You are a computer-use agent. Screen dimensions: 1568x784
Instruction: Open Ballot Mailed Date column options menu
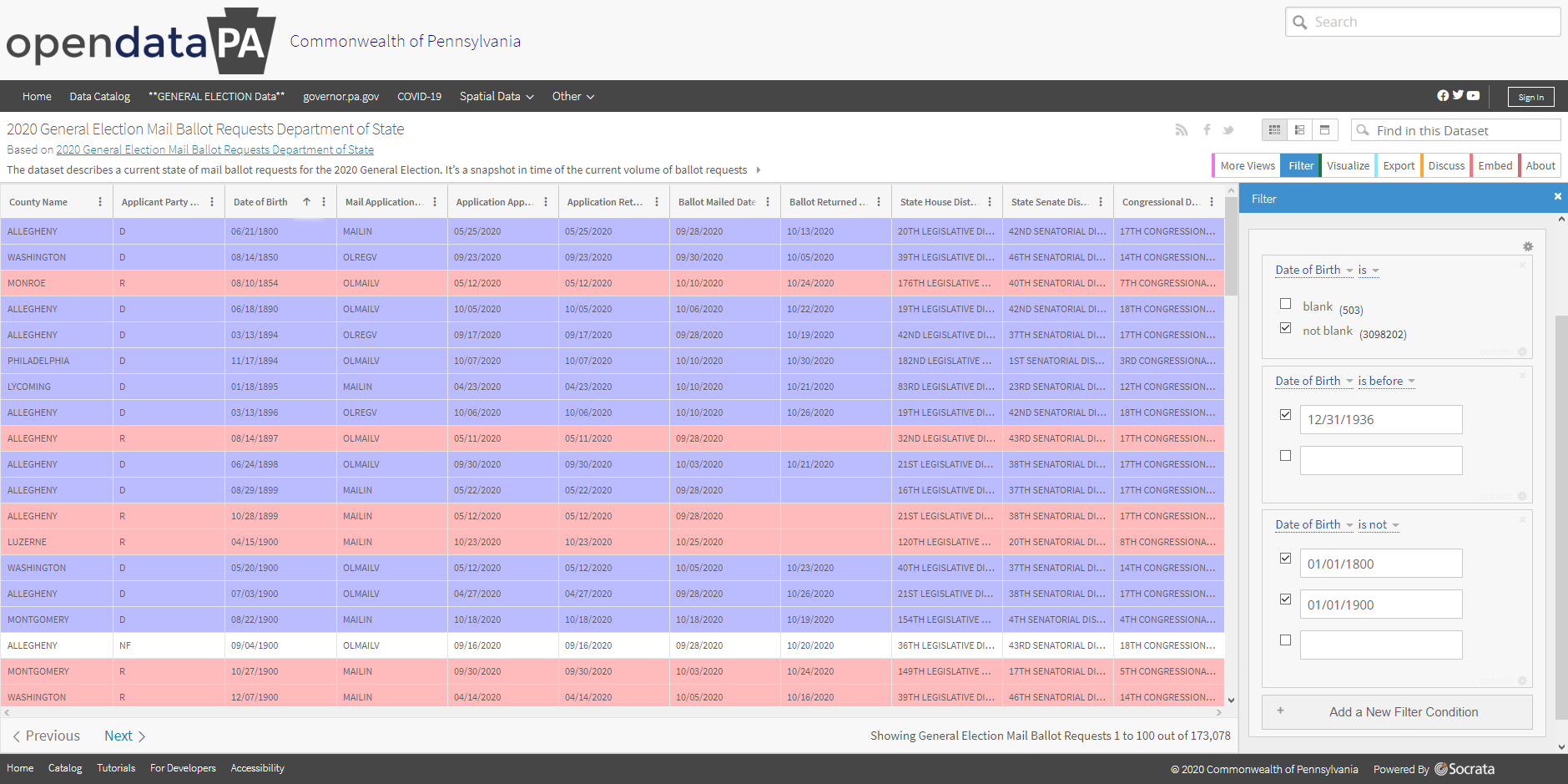[768, 202]
